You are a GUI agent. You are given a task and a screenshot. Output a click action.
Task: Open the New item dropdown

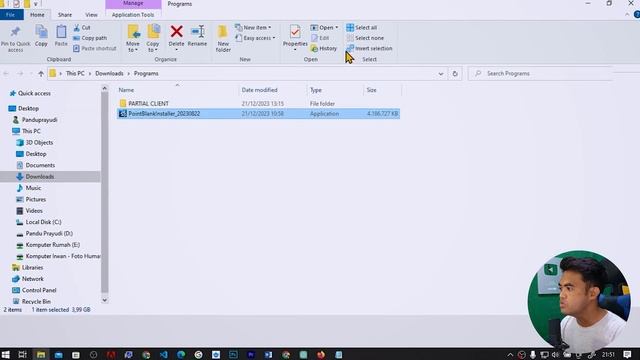point(253,27)
